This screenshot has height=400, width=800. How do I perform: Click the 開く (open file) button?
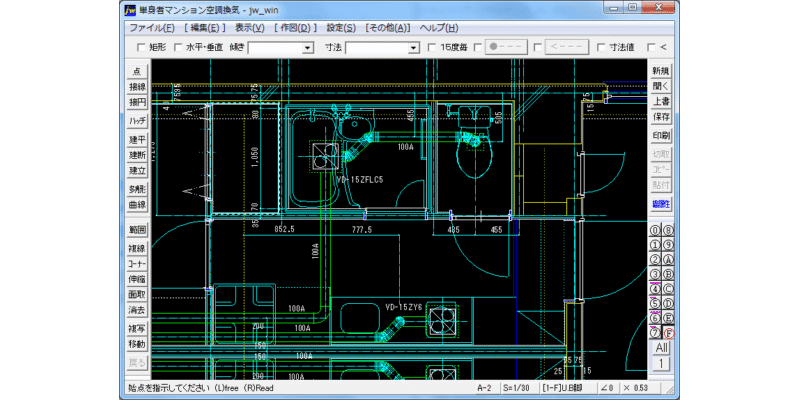[x=661, y=86]
